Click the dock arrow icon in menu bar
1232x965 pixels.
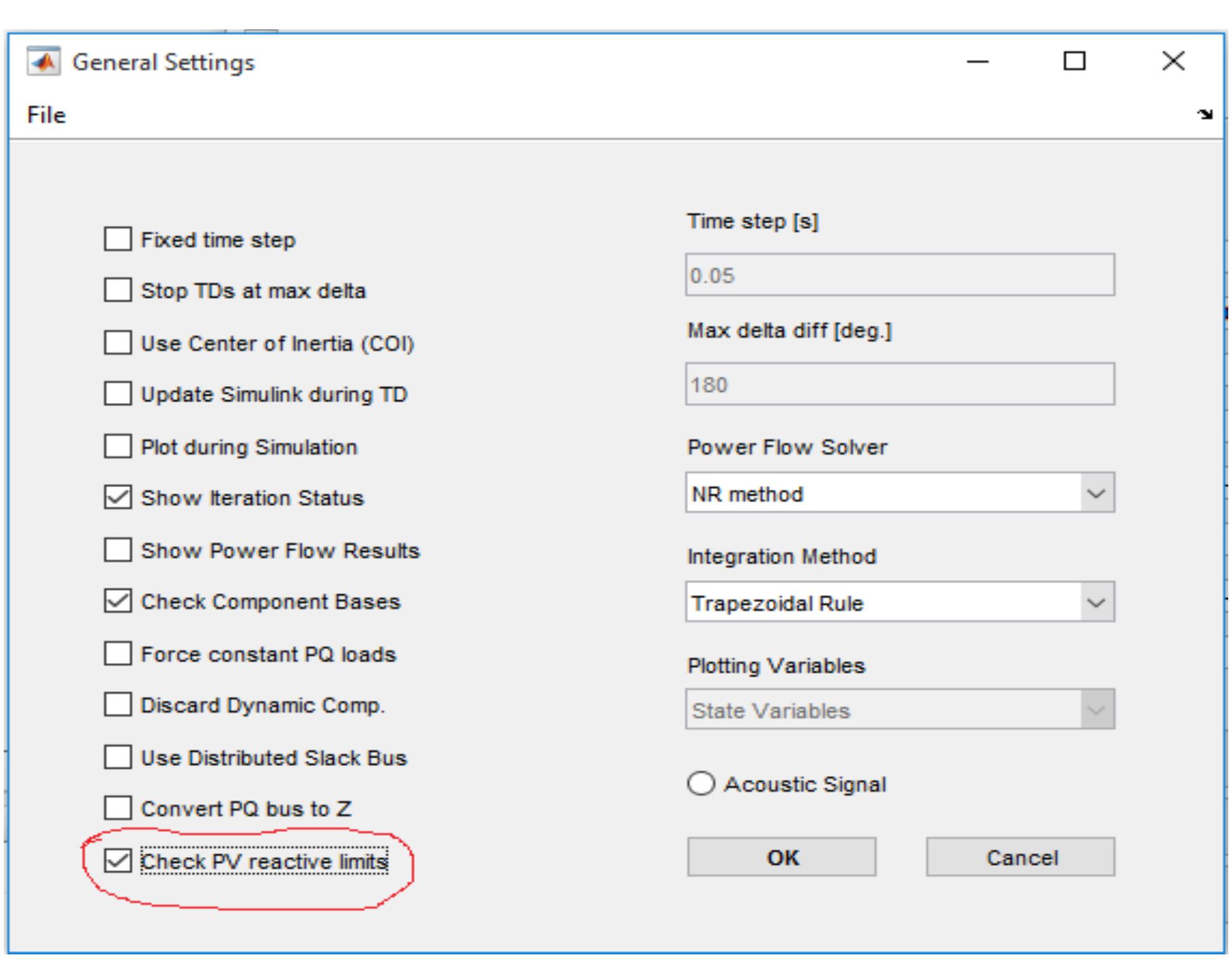[x=1205, y=114]
